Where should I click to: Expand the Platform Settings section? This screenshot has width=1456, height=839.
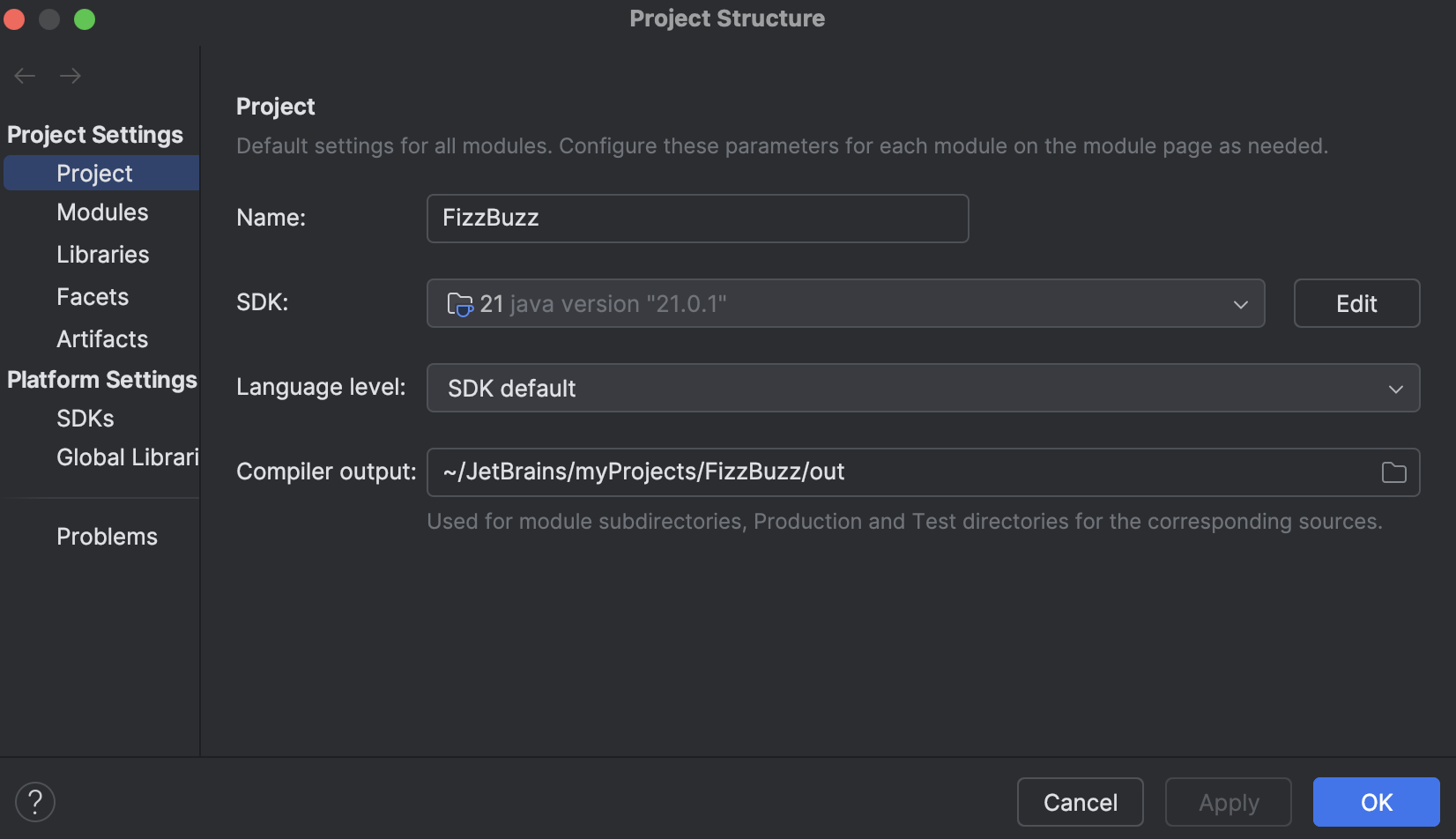click(102, 380)
